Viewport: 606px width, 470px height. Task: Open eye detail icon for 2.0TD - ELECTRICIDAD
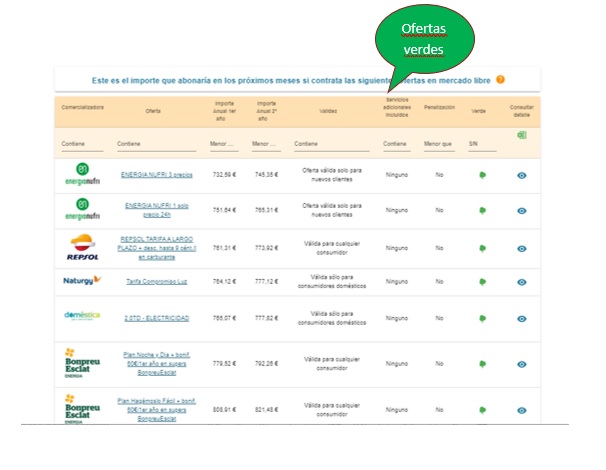click(521, 319)
